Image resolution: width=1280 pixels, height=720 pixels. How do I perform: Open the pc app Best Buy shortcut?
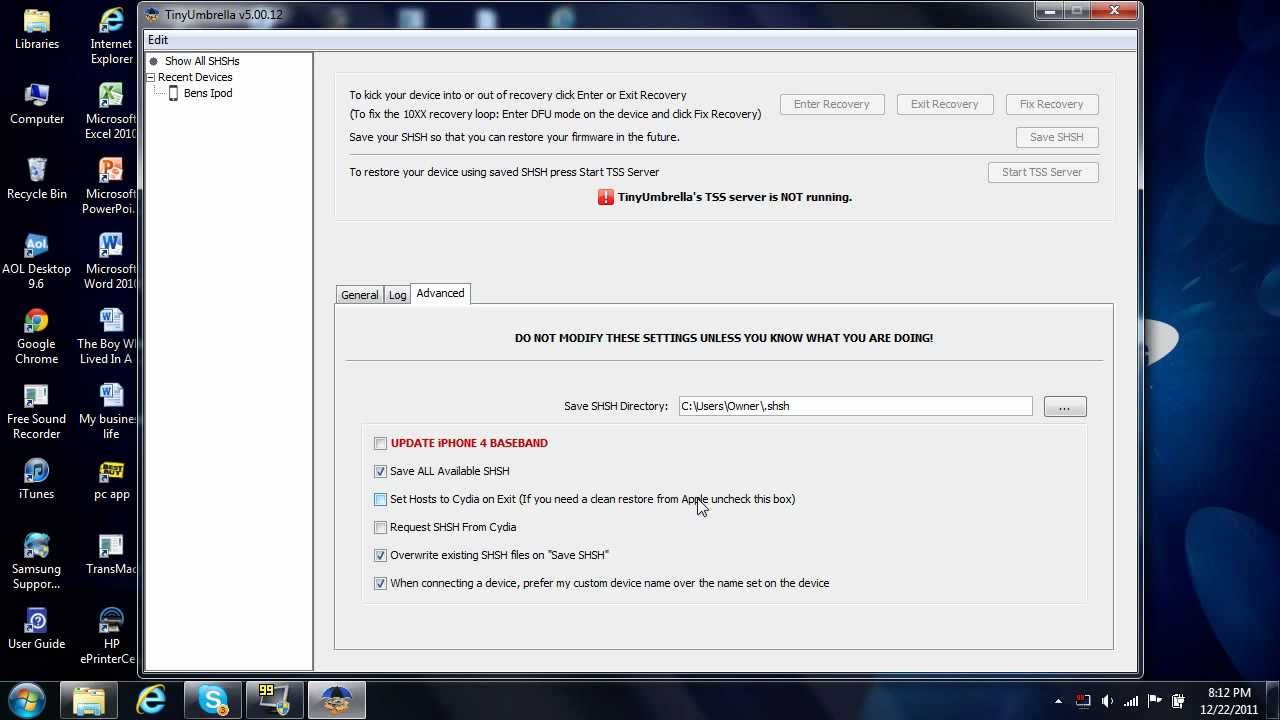coord(111,479)
